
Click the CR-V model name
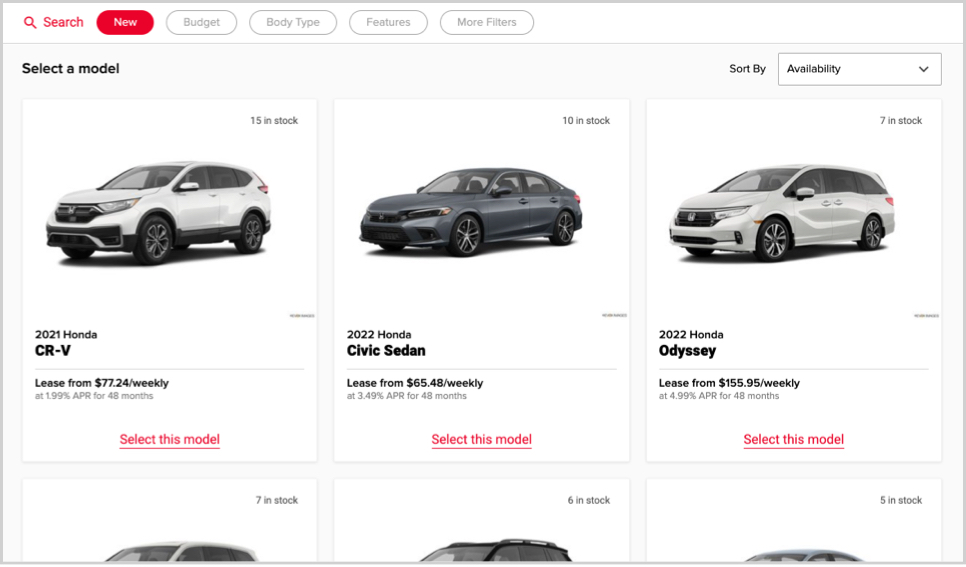(53, 351)
